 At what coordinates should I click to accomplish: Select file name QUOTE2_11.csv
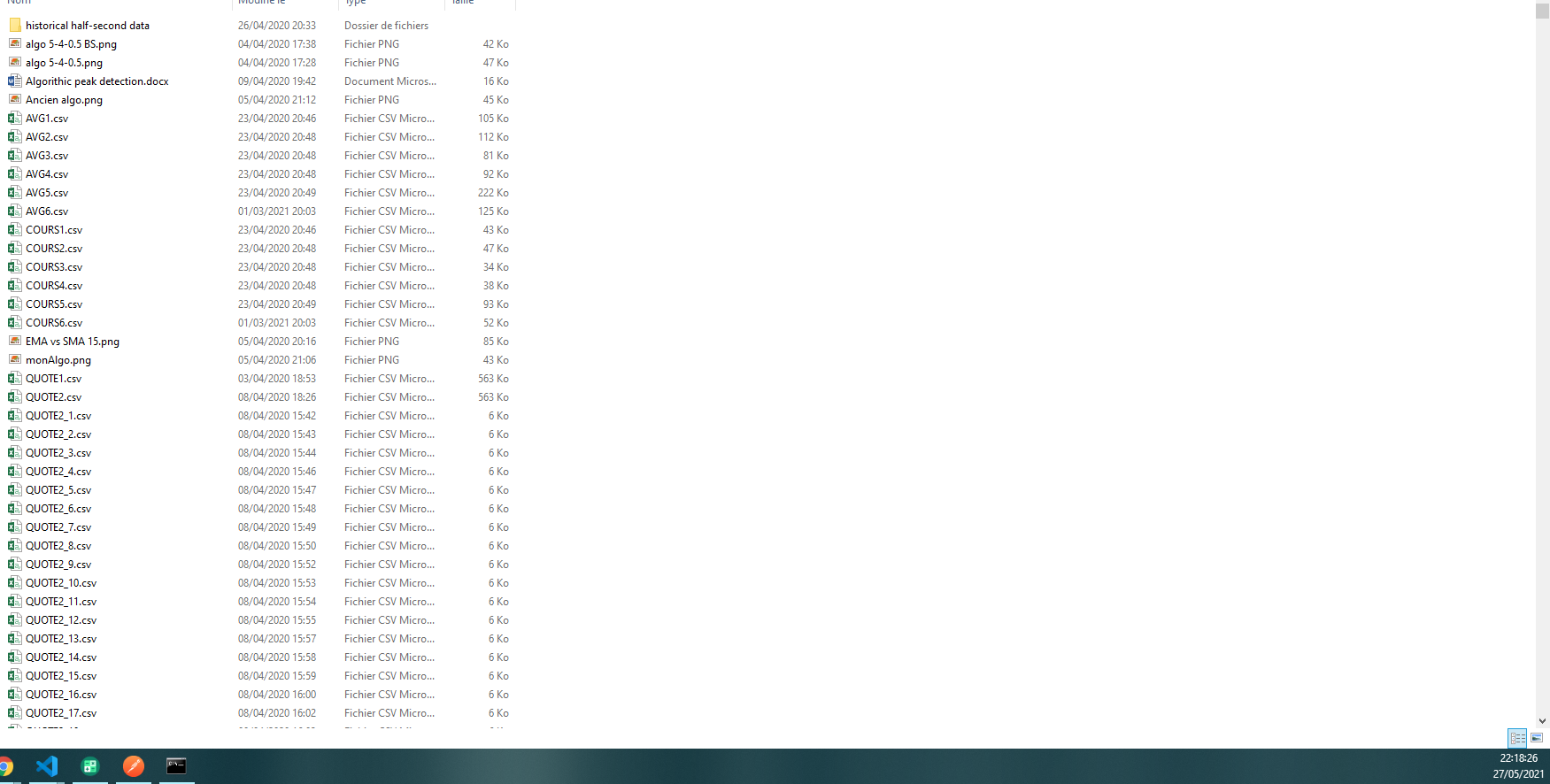pyautogui.click(x=61, y=602)
